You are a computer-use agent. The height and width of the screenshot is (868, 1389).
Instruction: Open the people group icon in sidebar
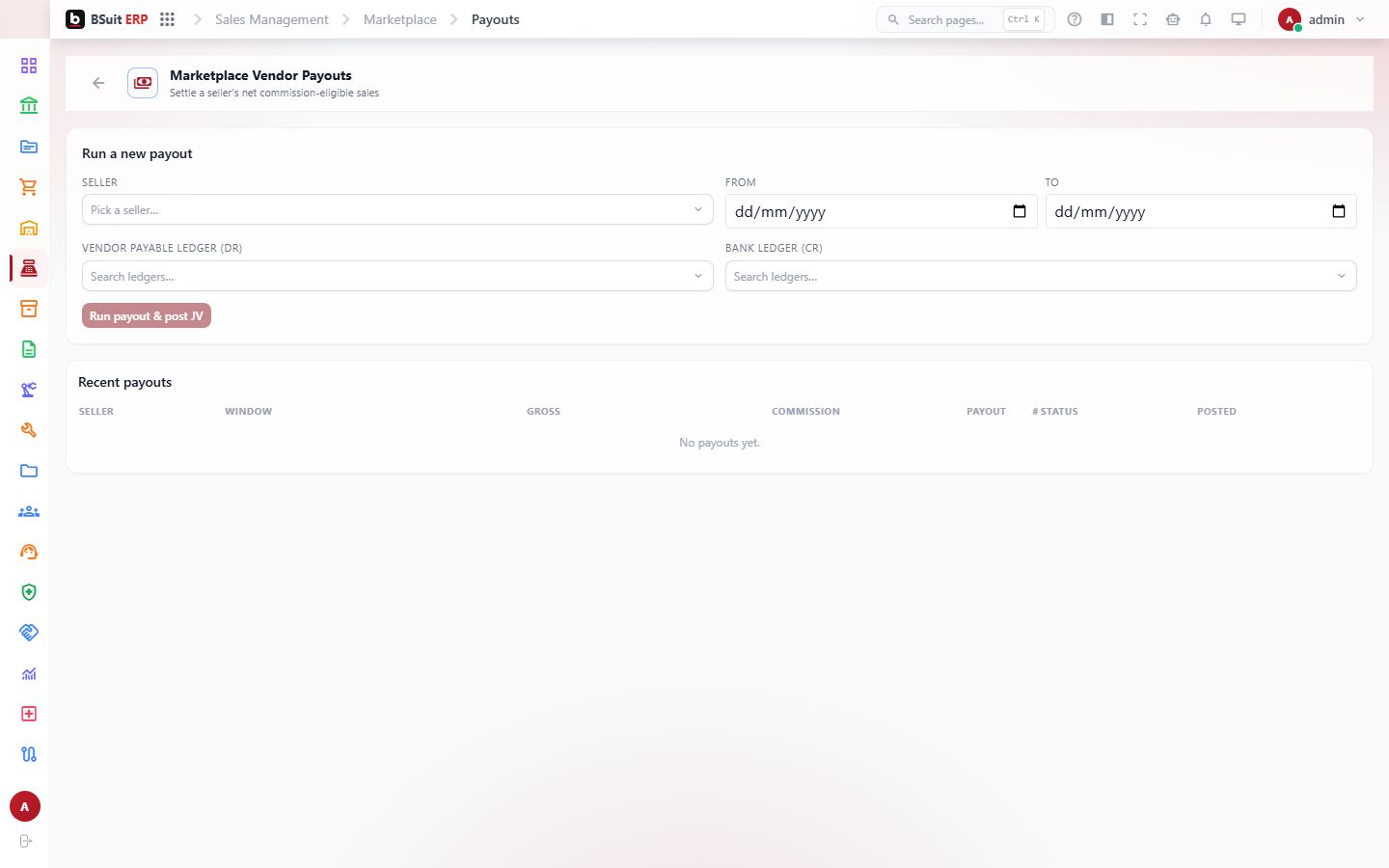point(29,511)
